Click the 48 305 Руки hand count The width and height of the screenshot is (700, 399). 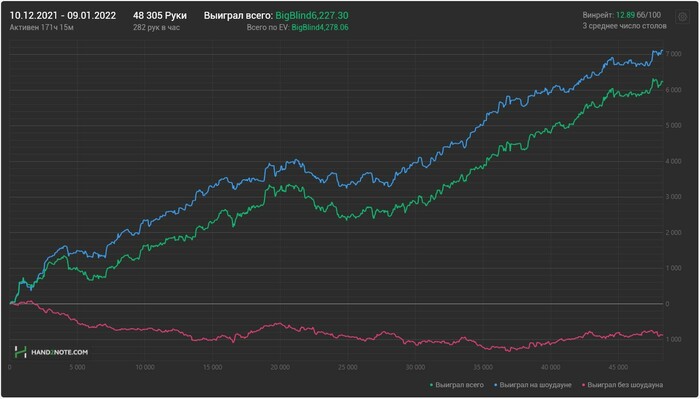160,16
